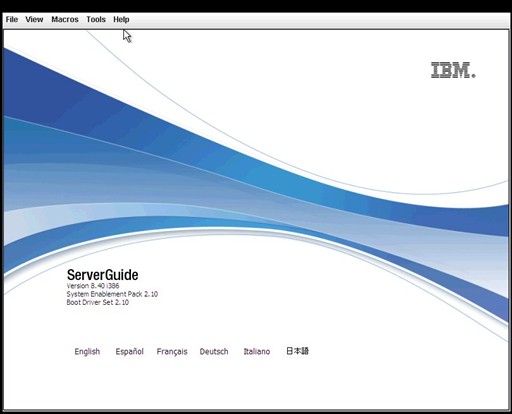Select the Deutsch language option

pyautogui.click(x=214, y=352)
